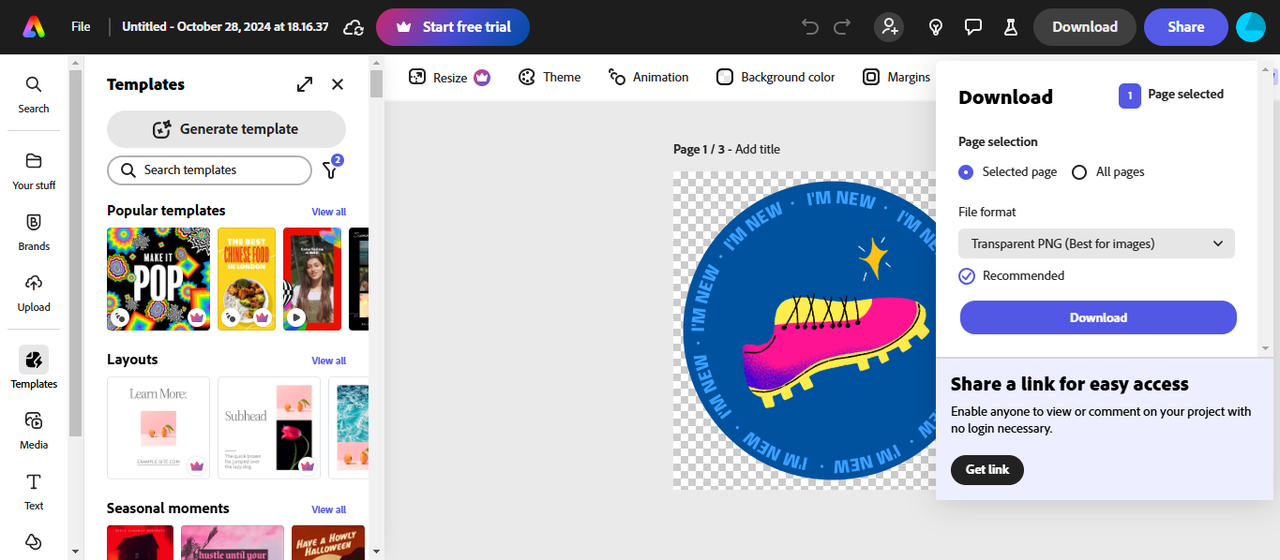The height and width of the screenshot is (560, 1280).
Task: Click the Download button in the Download panel
Action: (x=1098, y=318)
